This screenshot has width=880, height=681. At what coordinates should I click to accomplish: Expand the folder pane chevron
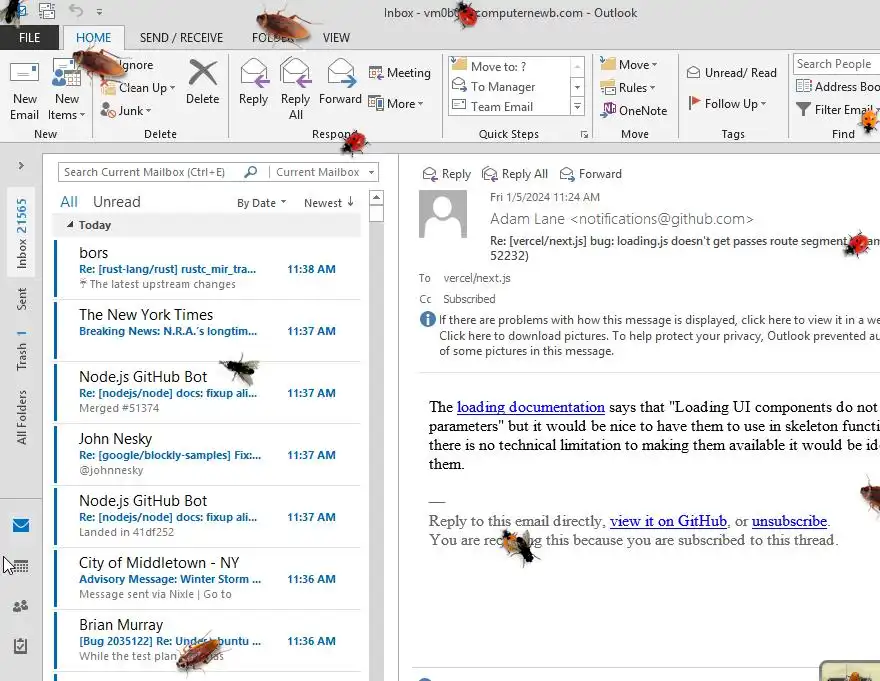[21, 166]
